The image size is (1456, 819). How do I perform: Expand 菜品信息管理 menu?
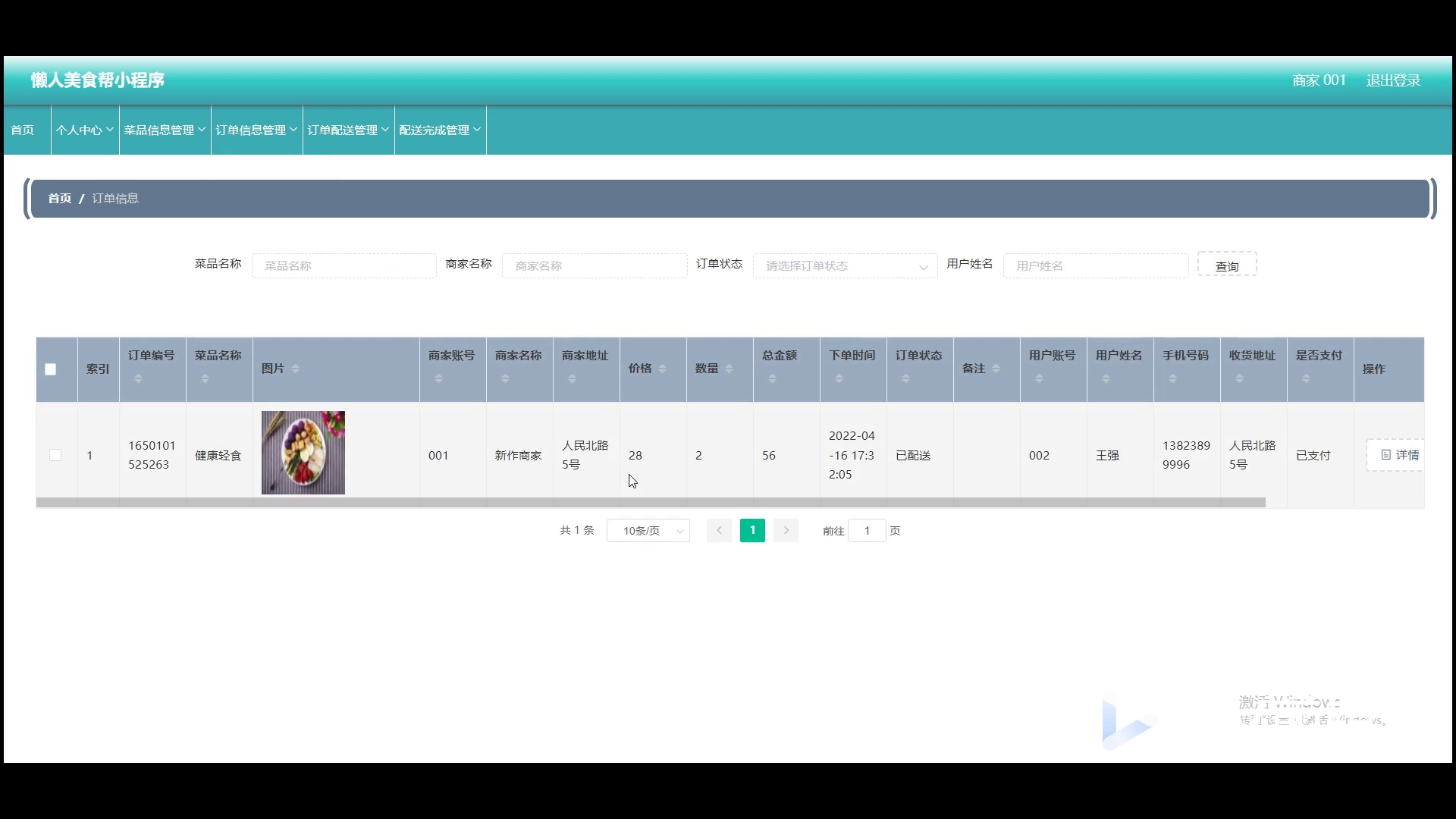pyautogui.click(x=165, y=130)
